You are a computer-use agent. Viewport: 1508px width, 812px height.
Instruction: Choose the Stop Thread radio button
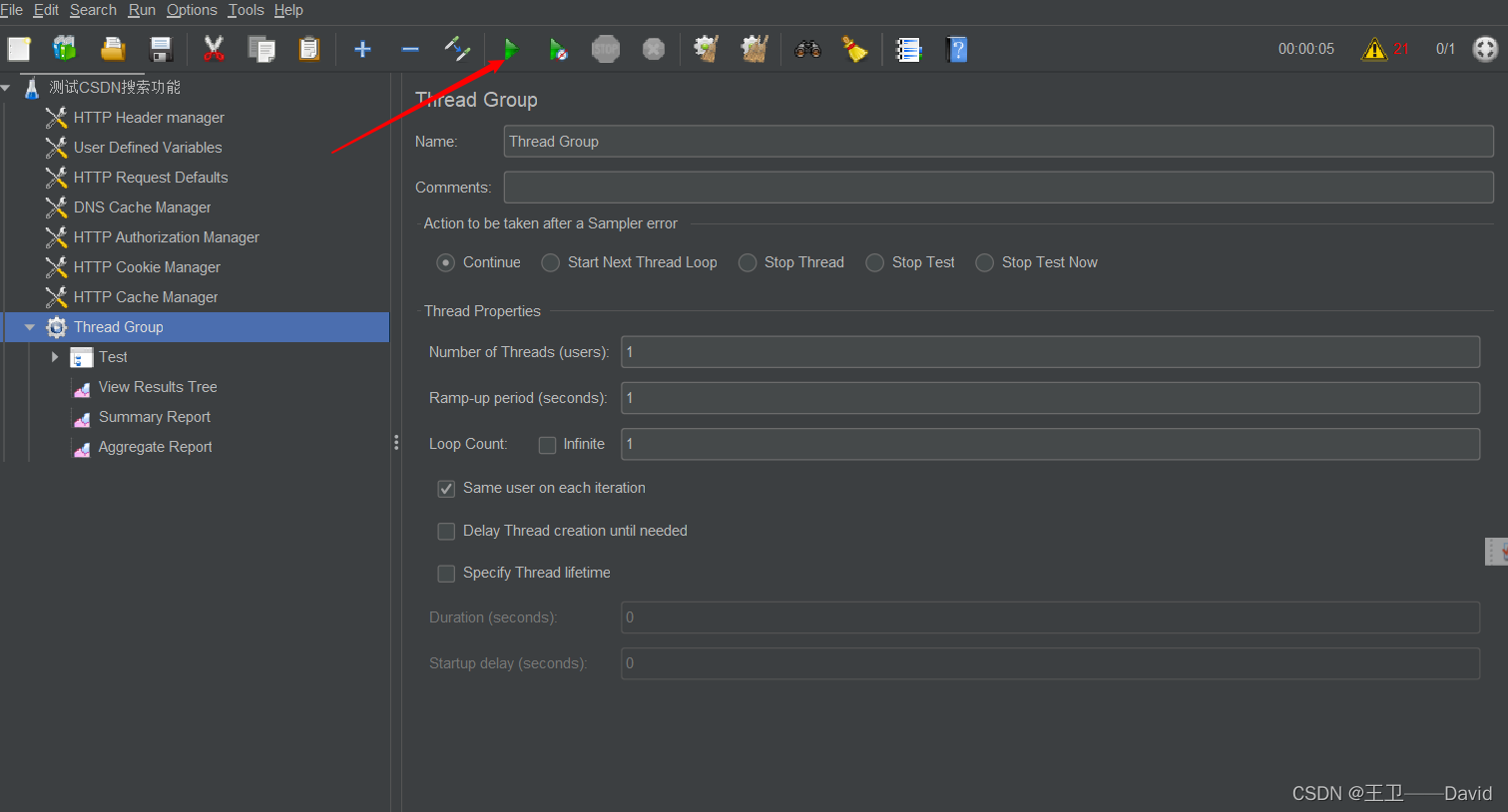click(x=748, y=262)
